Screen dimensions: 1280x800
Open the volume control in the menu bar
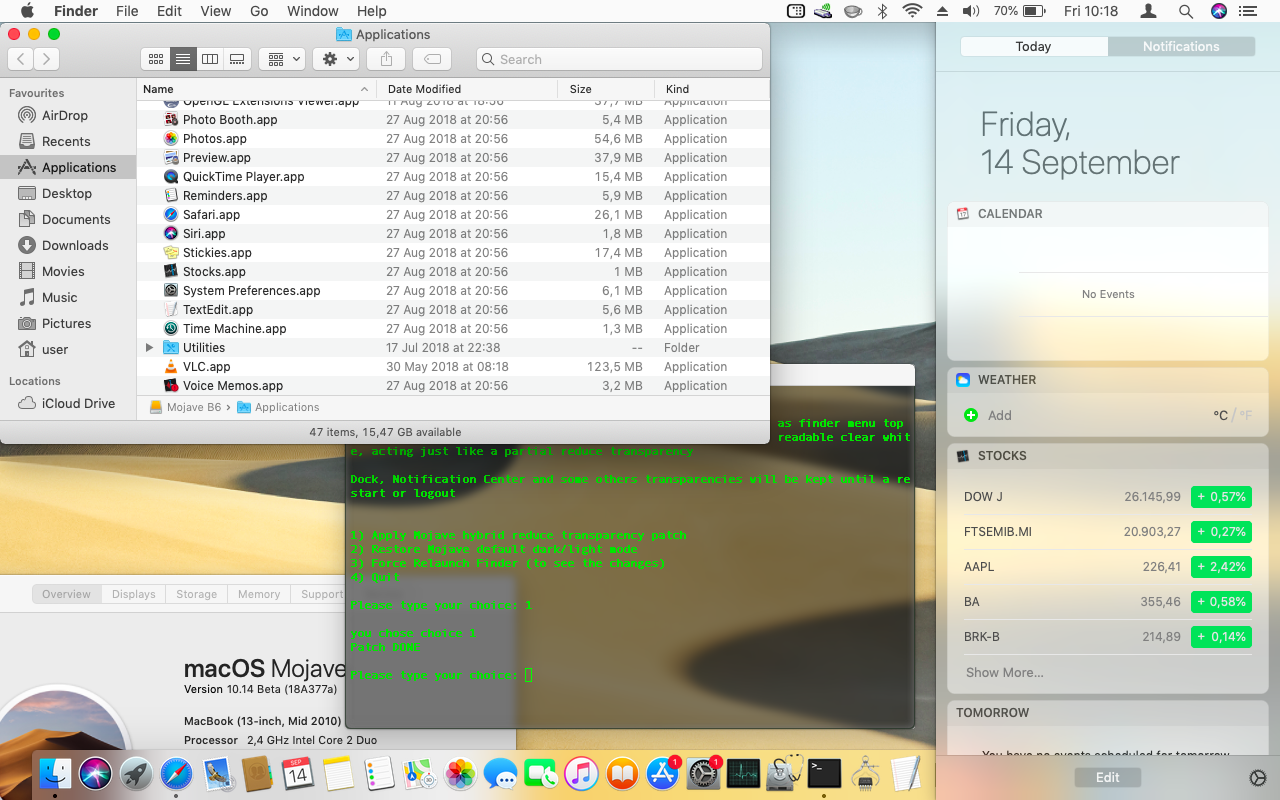970,11
